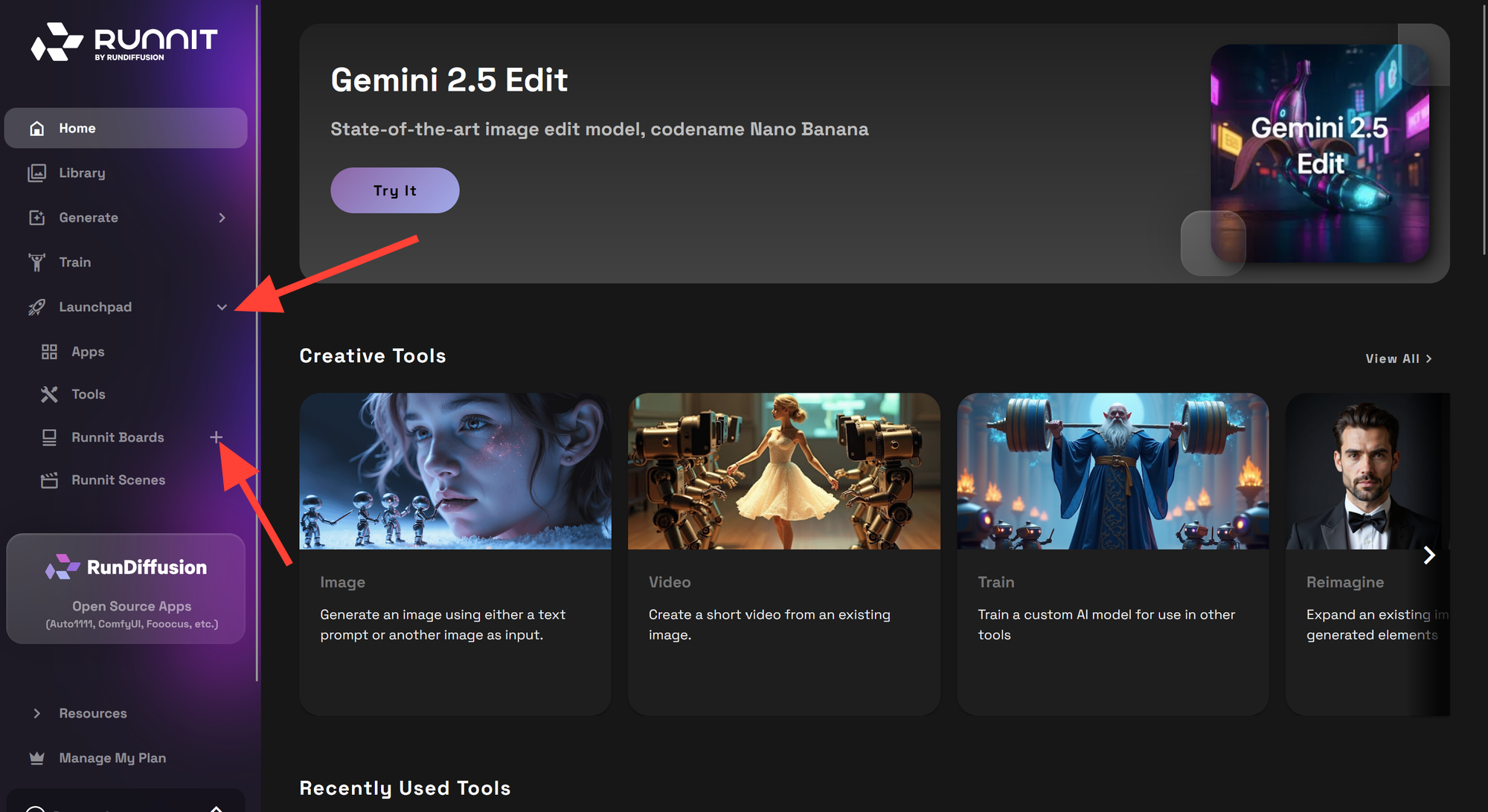Click the Generate sparkle icon

click(x=37, y=217)
